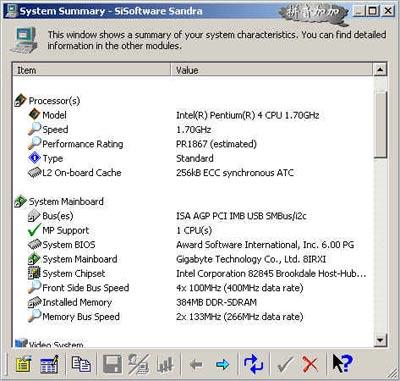The width and height of the screenshot is (400, 381).
Task: Select the System Chipset row label
Action: click(x=74, y=273)
